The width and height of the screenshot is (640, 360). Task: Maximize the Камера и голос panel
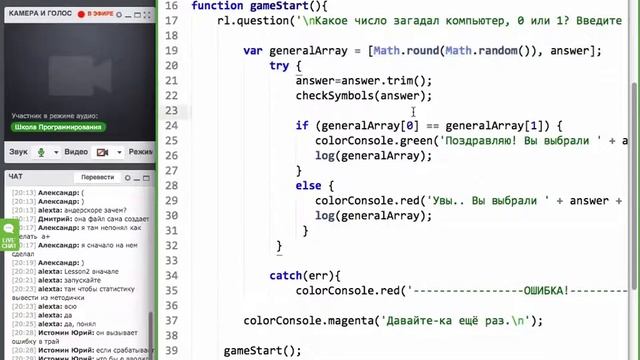coord(137,15)
